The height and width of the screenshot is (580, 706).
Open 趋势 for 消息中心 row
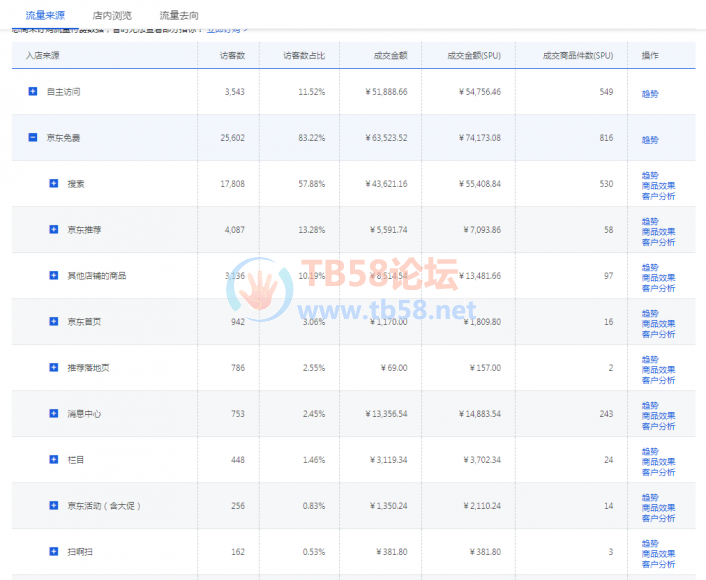(650, 405)
